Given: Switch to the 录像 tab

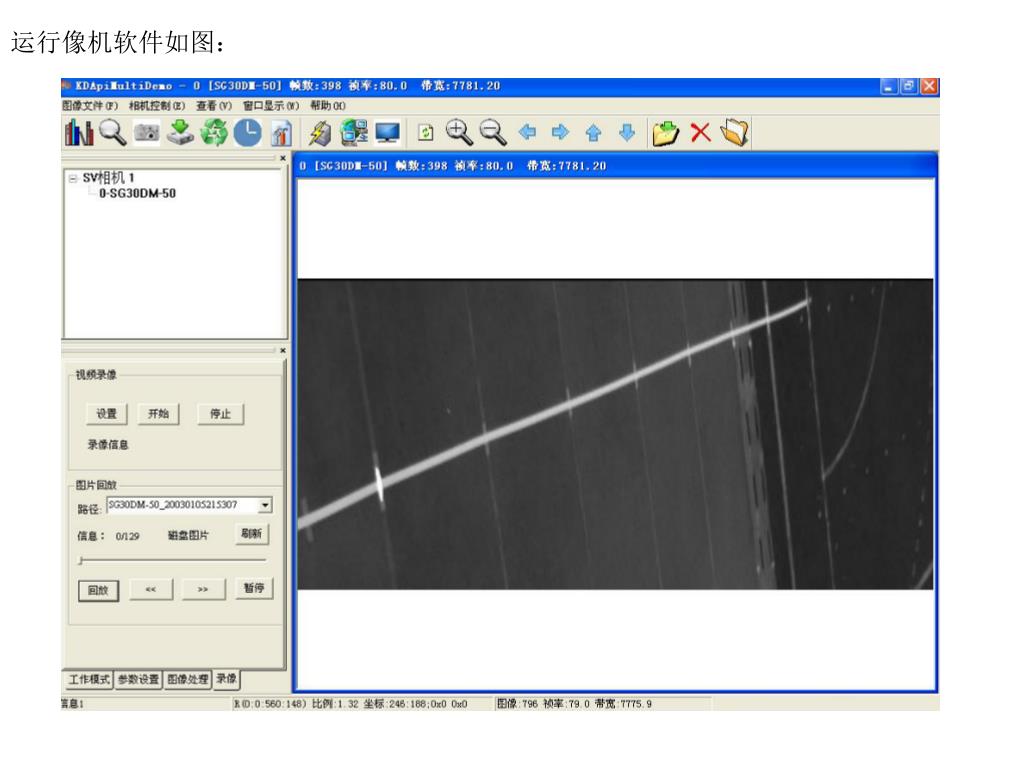Looking at the screenshot, I should point(227,679).
